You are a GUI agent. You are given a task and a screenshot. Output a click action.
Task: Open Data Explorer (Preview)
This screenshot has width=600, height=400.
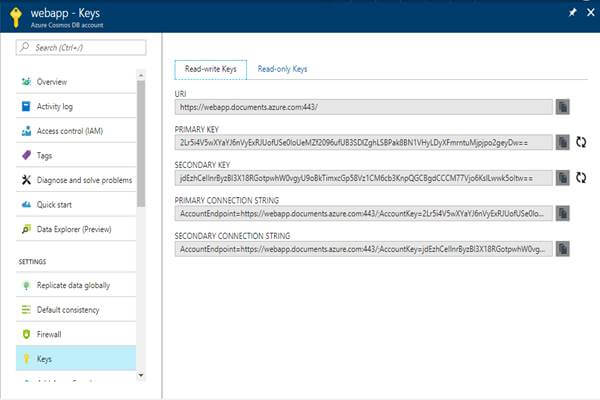pyautogui.click(x=76, y=229)
